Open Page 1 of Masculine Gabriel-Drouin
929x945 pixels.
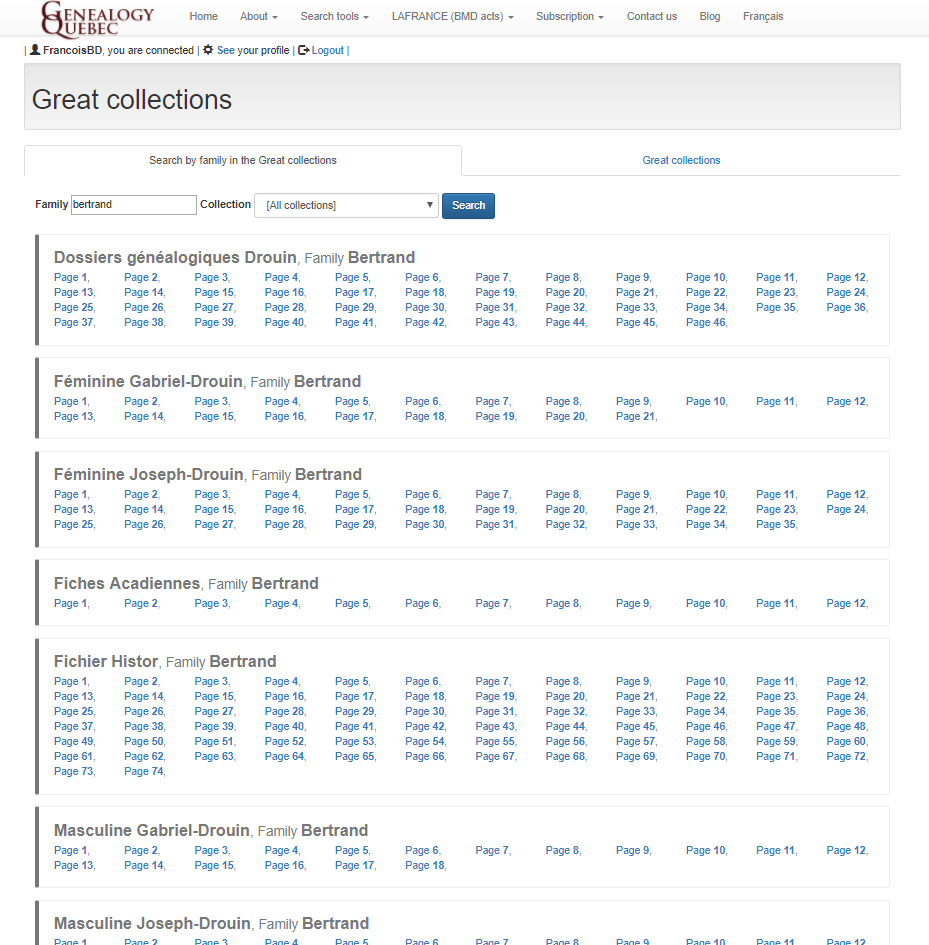71,850
